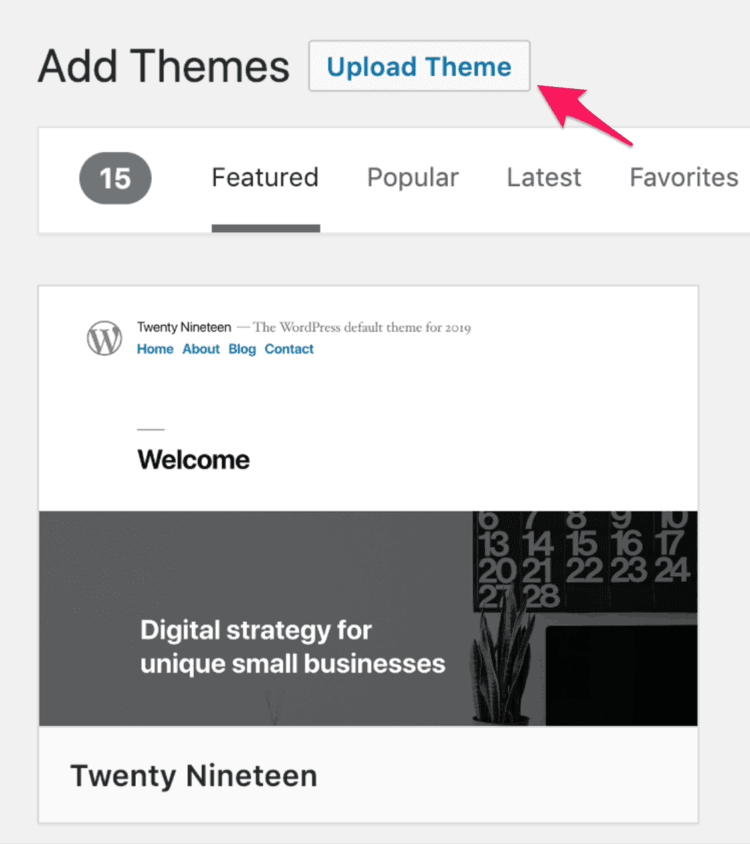
Task: Open the About link in theme preview
Action: (201, 349)
